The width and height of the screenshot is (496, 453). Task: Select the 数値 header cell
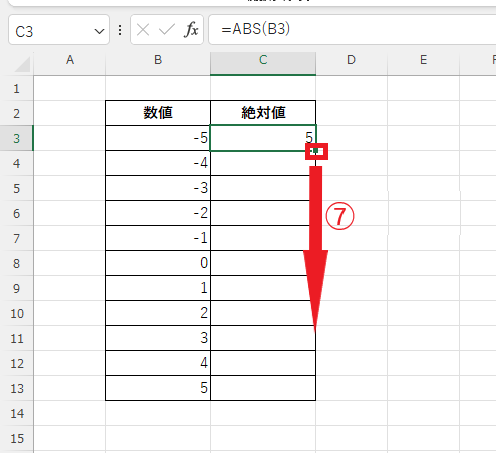[x=158, y=113]
